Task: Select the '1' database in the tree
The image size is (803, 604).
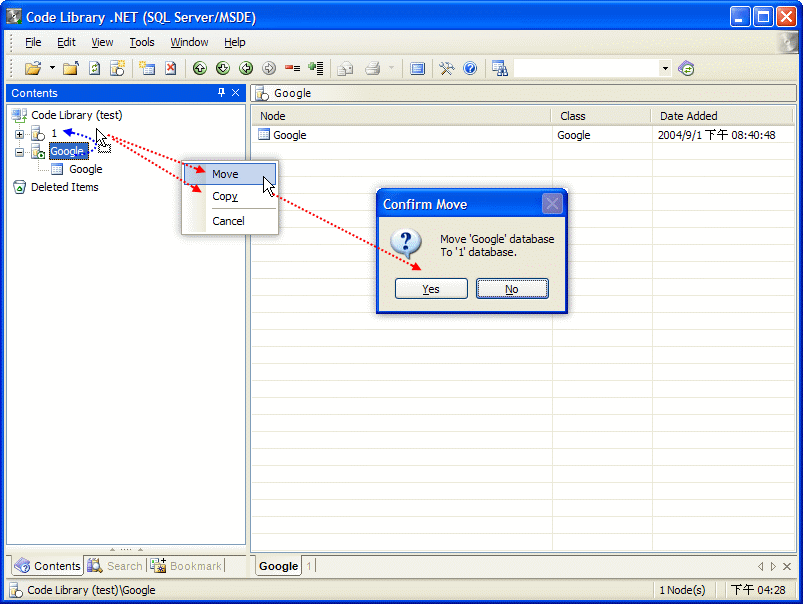Action: (54, 134)
